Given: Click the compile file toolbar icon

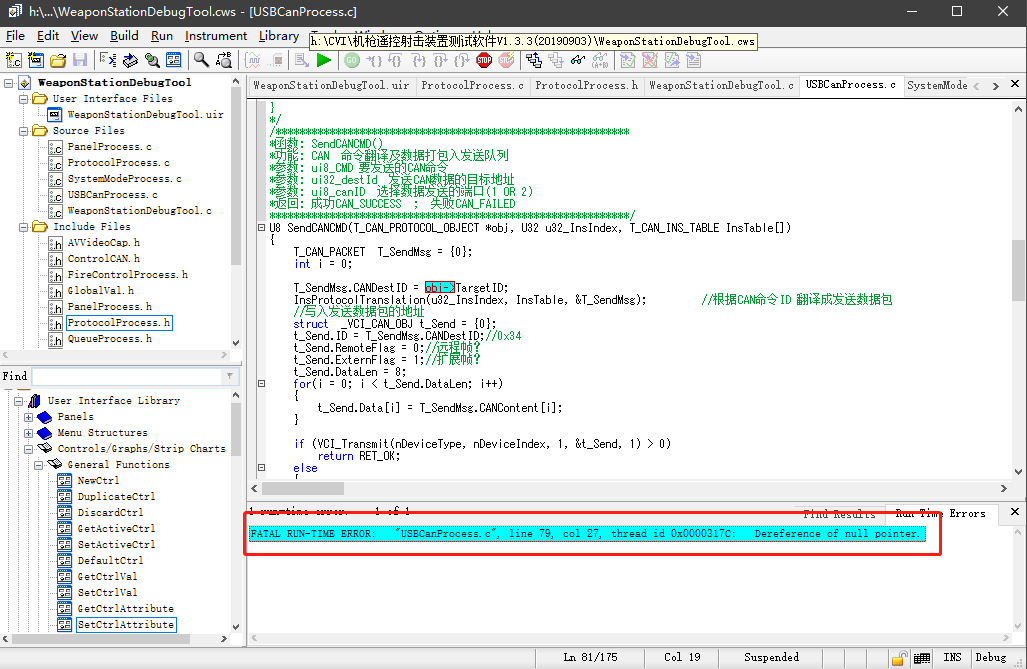Looking at the screenshot, I should point(301,60).
